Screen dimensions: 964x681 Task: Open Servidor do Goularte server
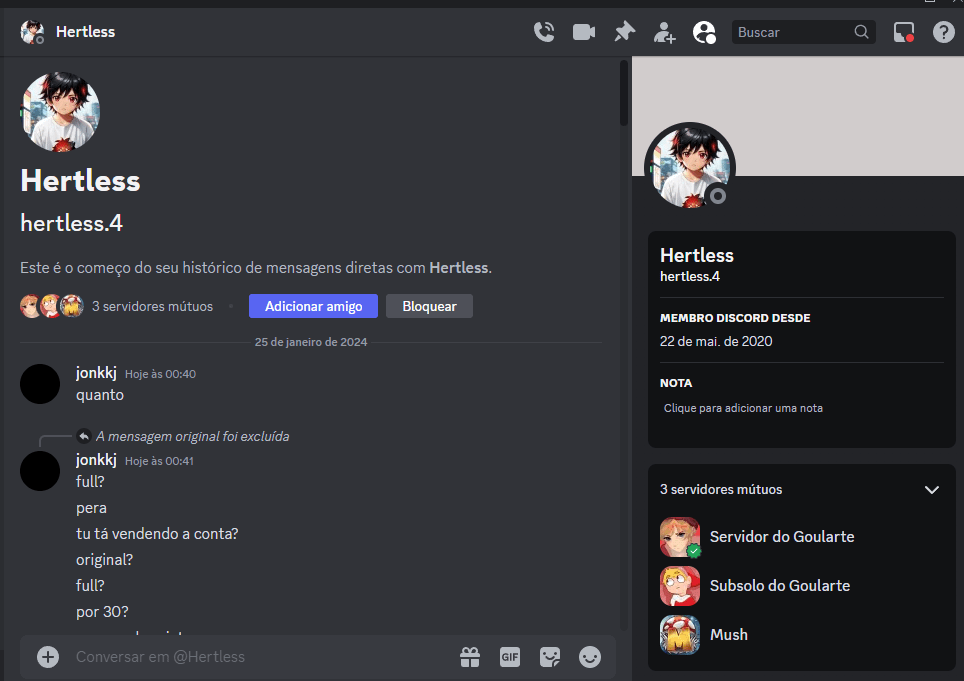click(x=802, y=537)
